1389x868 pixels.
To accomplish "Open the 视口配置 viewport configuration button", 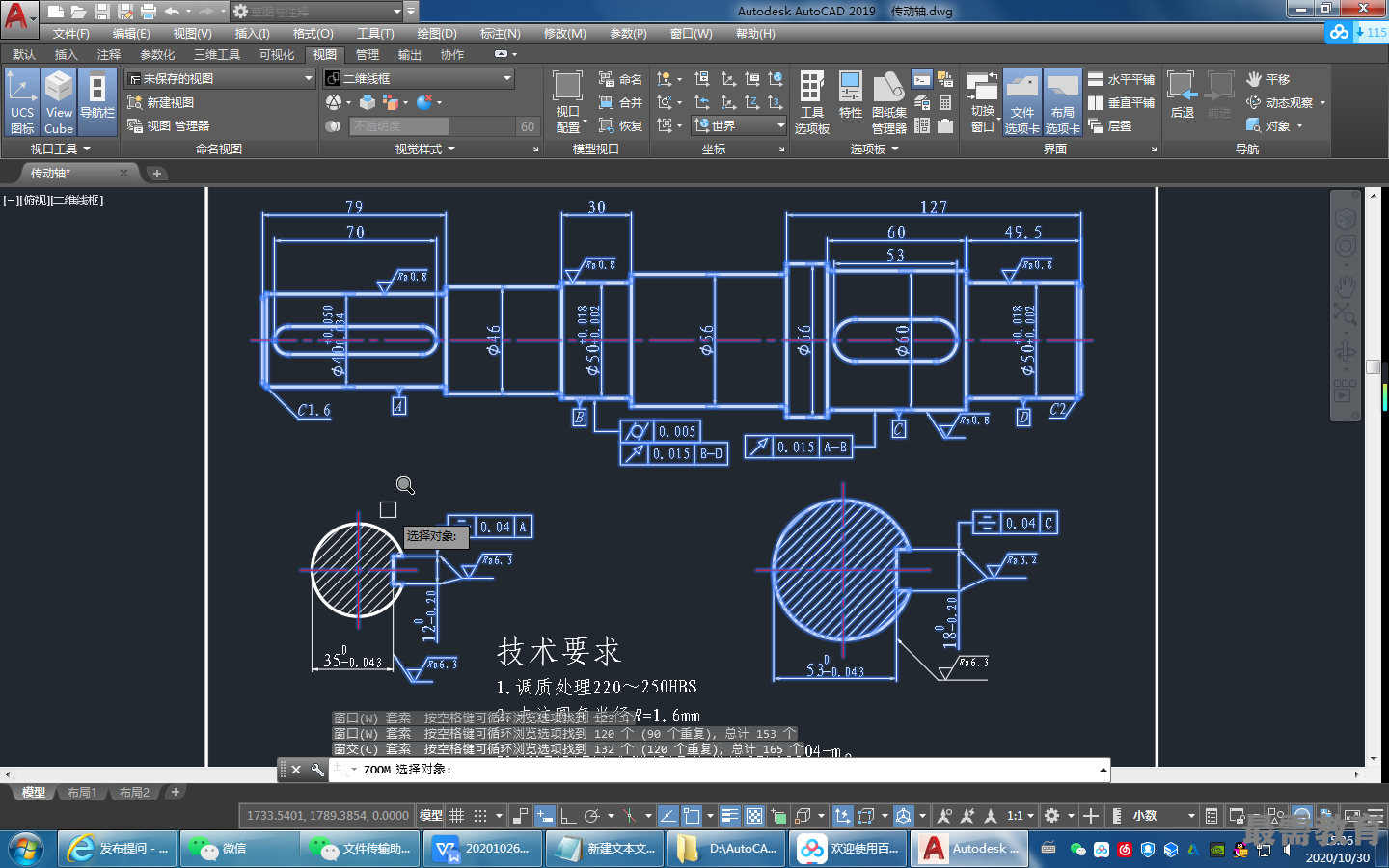I will (x=567, y=102).
